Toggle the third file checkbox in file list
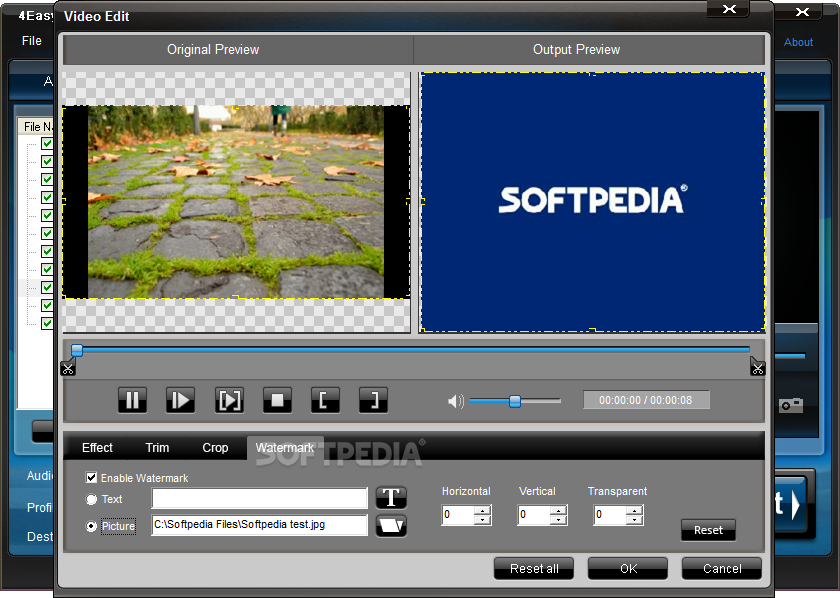 47,179
